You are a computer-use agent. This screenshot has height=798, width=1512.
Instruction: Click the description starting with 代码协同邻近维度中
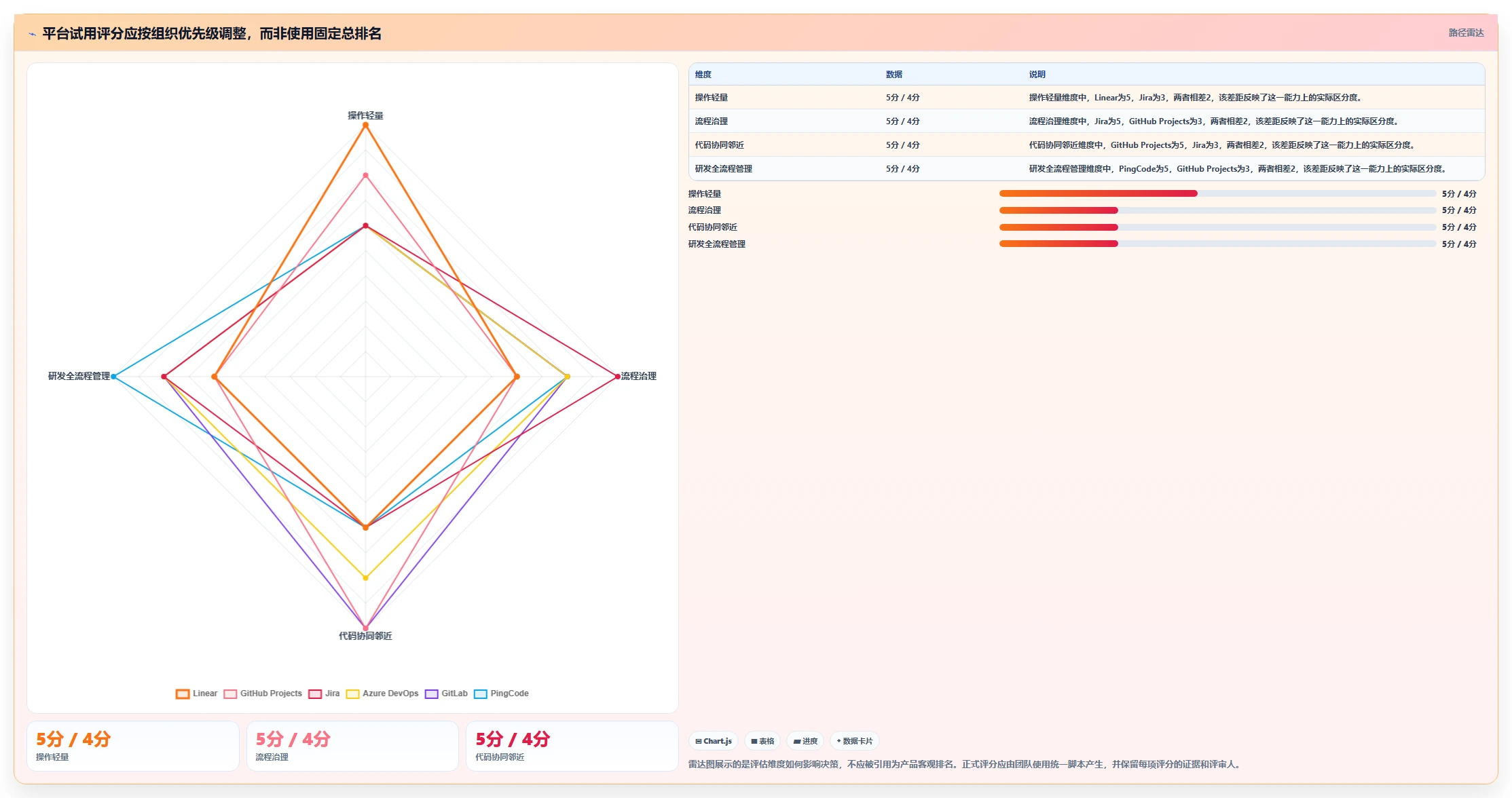(1223, 145)
